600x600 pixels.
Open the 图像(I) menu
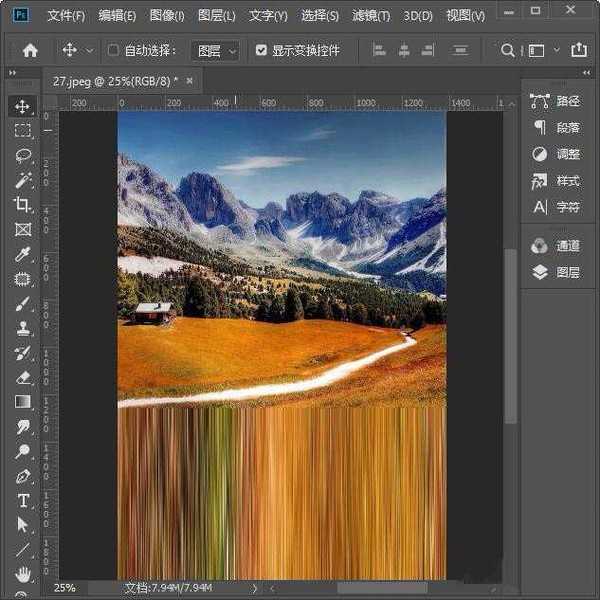(167, 16)
